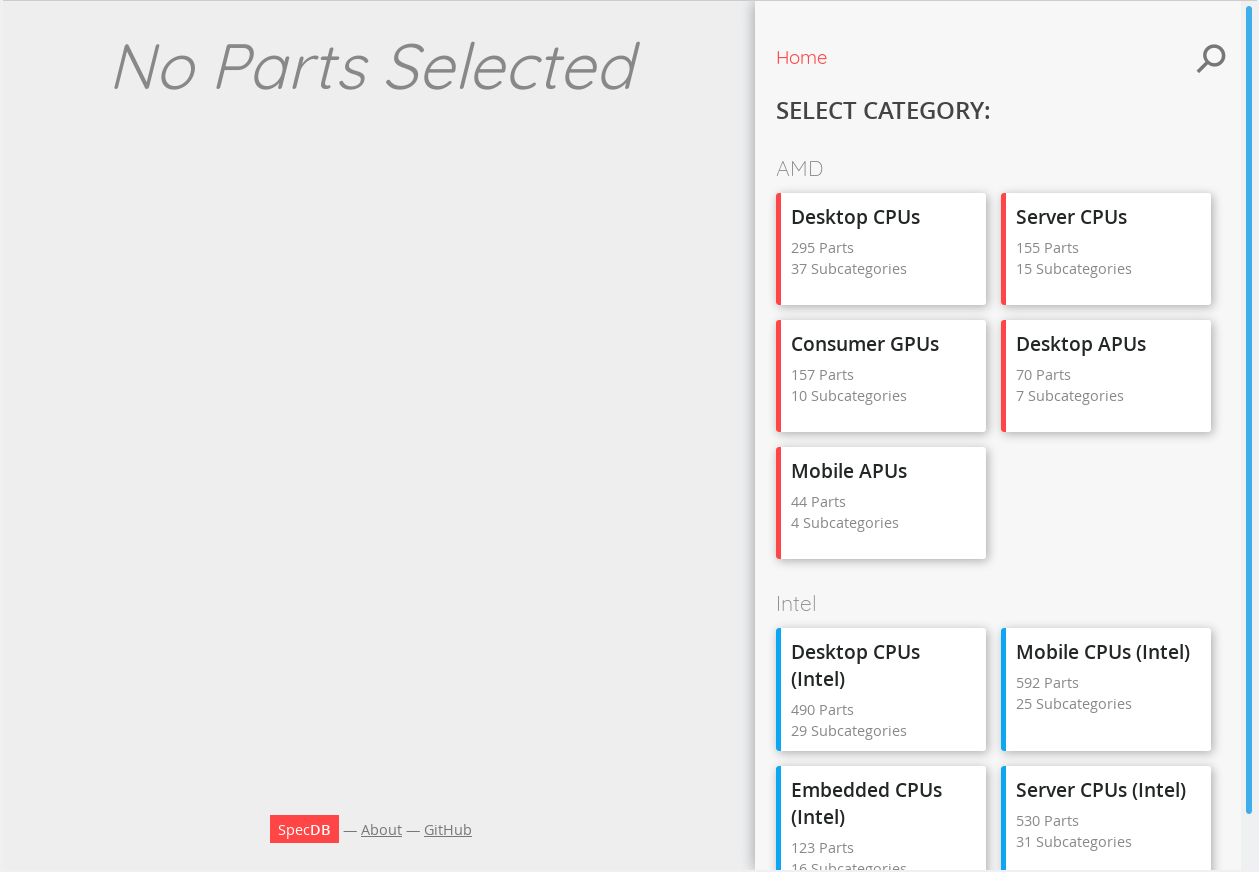The height and width of the screenshot is (872, 1259).
Task: Choose Embedded CPUs (Intel) card
Action: coord(881,818)
